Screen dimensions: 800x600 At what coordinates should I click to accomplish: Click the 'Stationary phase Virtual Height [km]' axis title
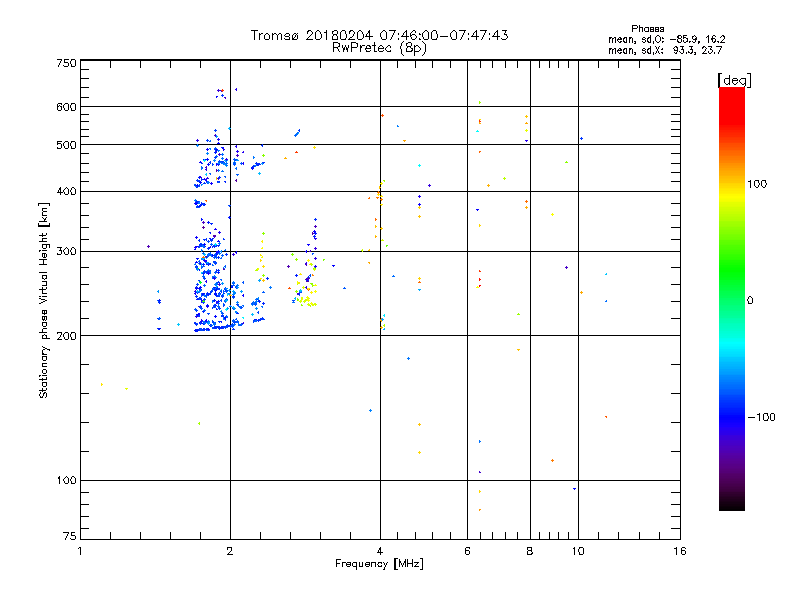pyautogui.click(x=44, y=300)
